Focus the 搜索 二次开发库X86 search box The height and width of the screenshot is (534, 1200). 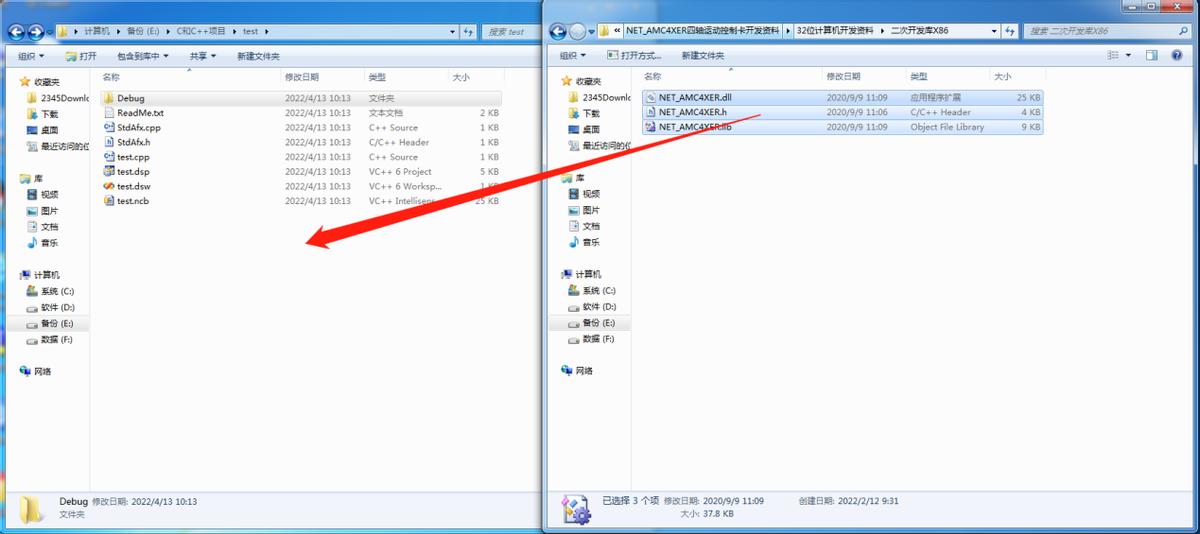[x=1110, y=31]
